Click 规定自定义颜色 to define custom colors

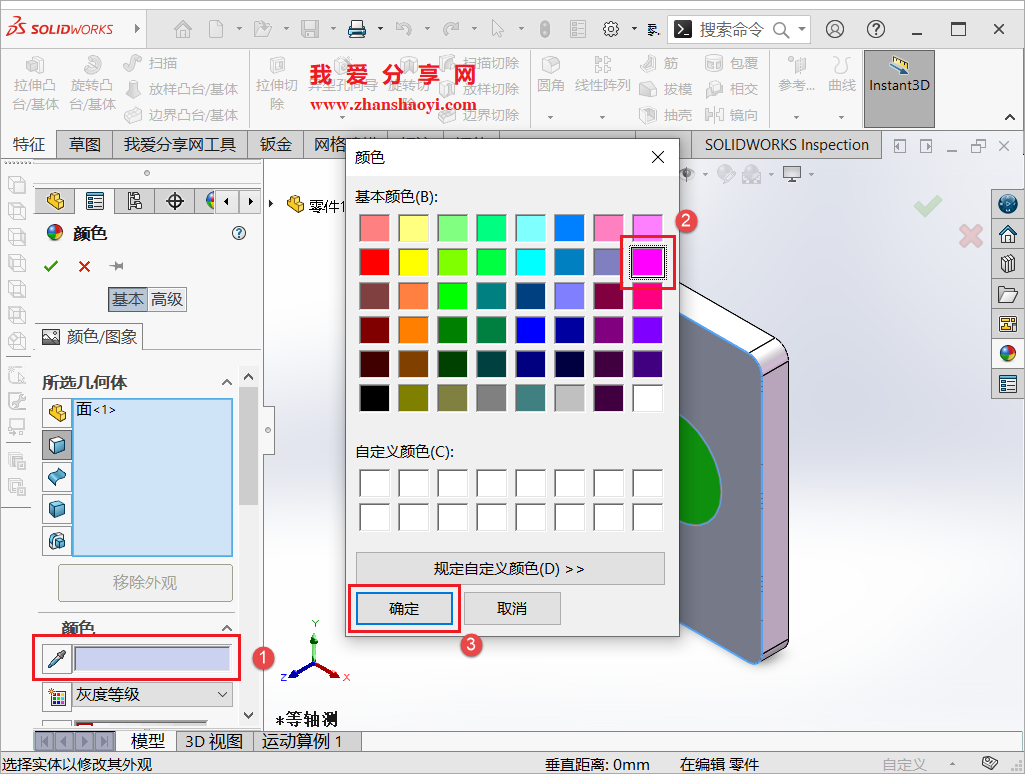tap(510, 568)
